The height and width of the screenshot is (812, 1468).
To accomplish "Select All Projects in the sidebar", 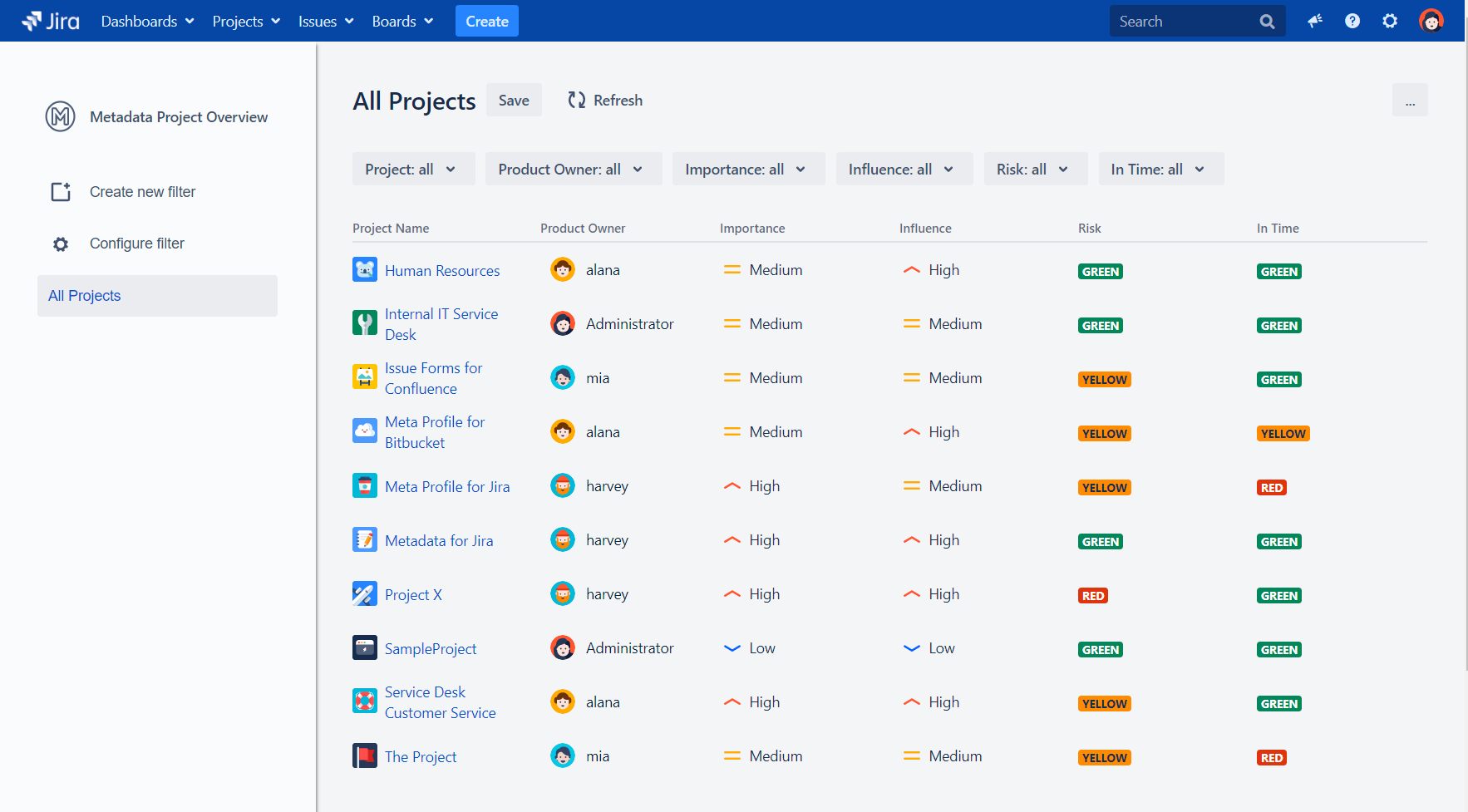I will 157,296.
